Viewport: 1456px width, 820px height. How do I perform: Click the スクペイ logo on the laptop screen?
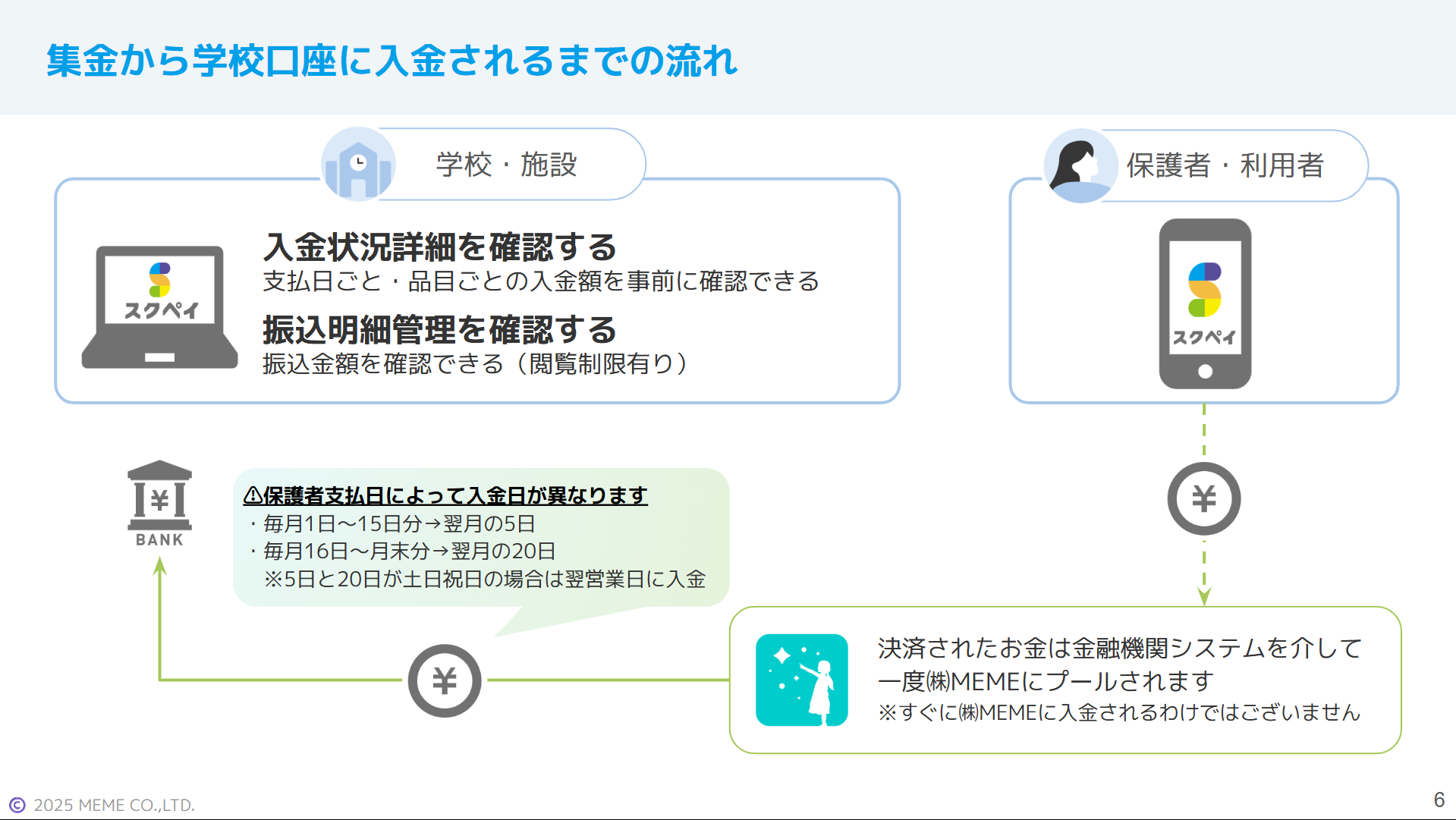159,296
